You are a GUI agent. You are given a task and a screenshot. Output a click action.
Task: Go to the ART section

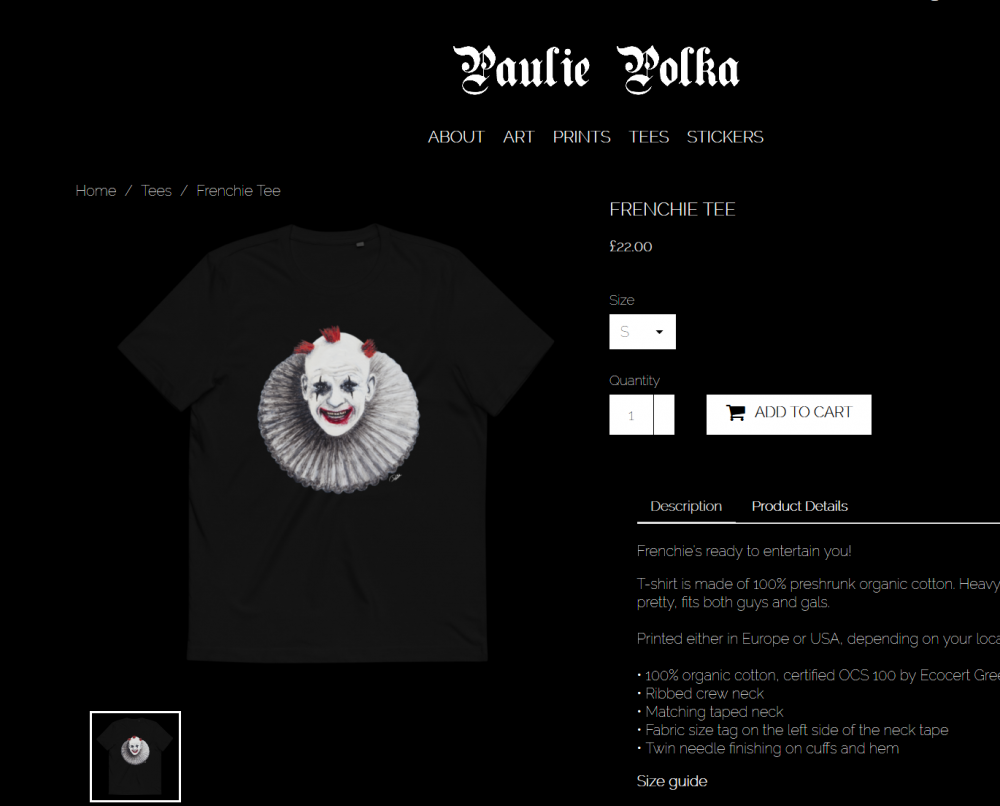click(x=518, y=137)
